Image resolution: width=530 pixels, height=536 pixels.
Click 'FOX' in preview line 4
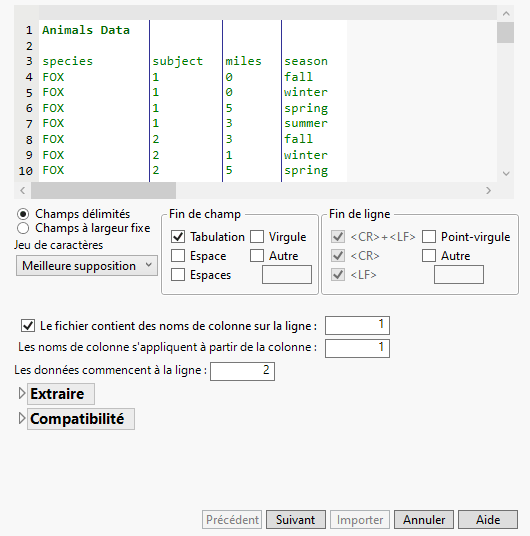(53, 77)
